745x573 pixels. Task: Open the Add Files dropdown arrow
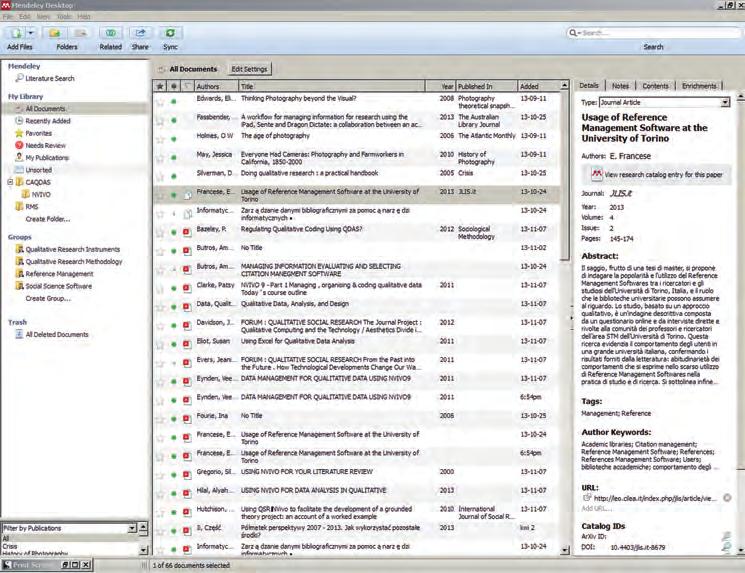[x=31, y=33]
